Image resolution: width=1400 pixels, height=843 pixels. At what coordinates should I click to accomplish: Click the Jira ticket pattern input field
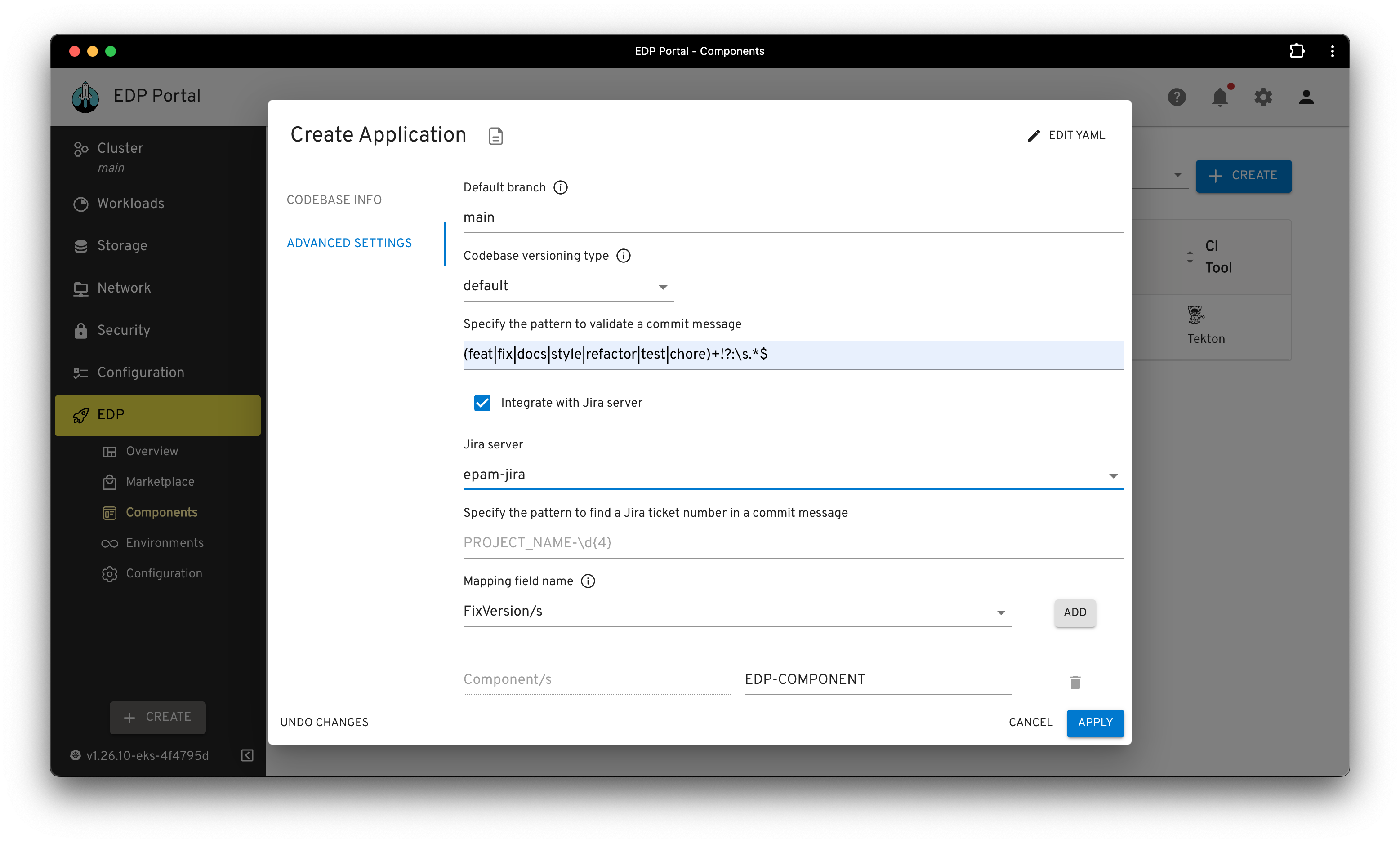[x=791, y=543]
